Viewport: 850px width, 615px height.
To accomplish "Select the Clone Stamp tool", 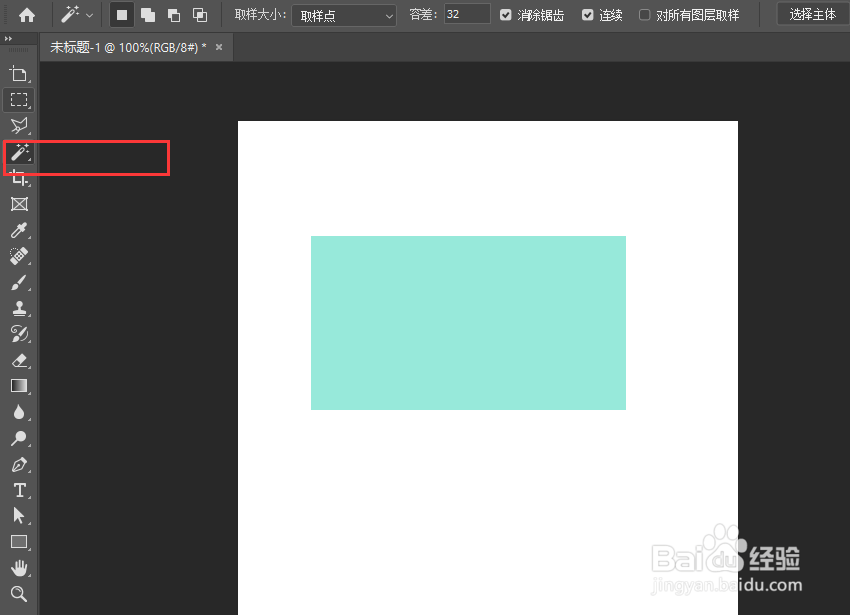I will 20,308.
